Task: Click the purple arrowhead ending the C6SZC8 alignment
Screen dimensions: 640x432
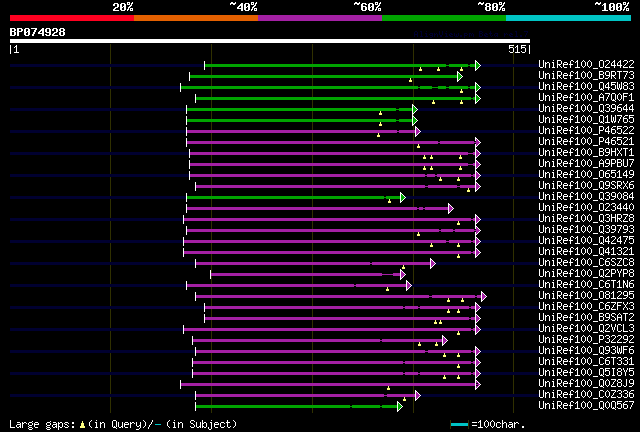Action: click(x=433, y=264)
